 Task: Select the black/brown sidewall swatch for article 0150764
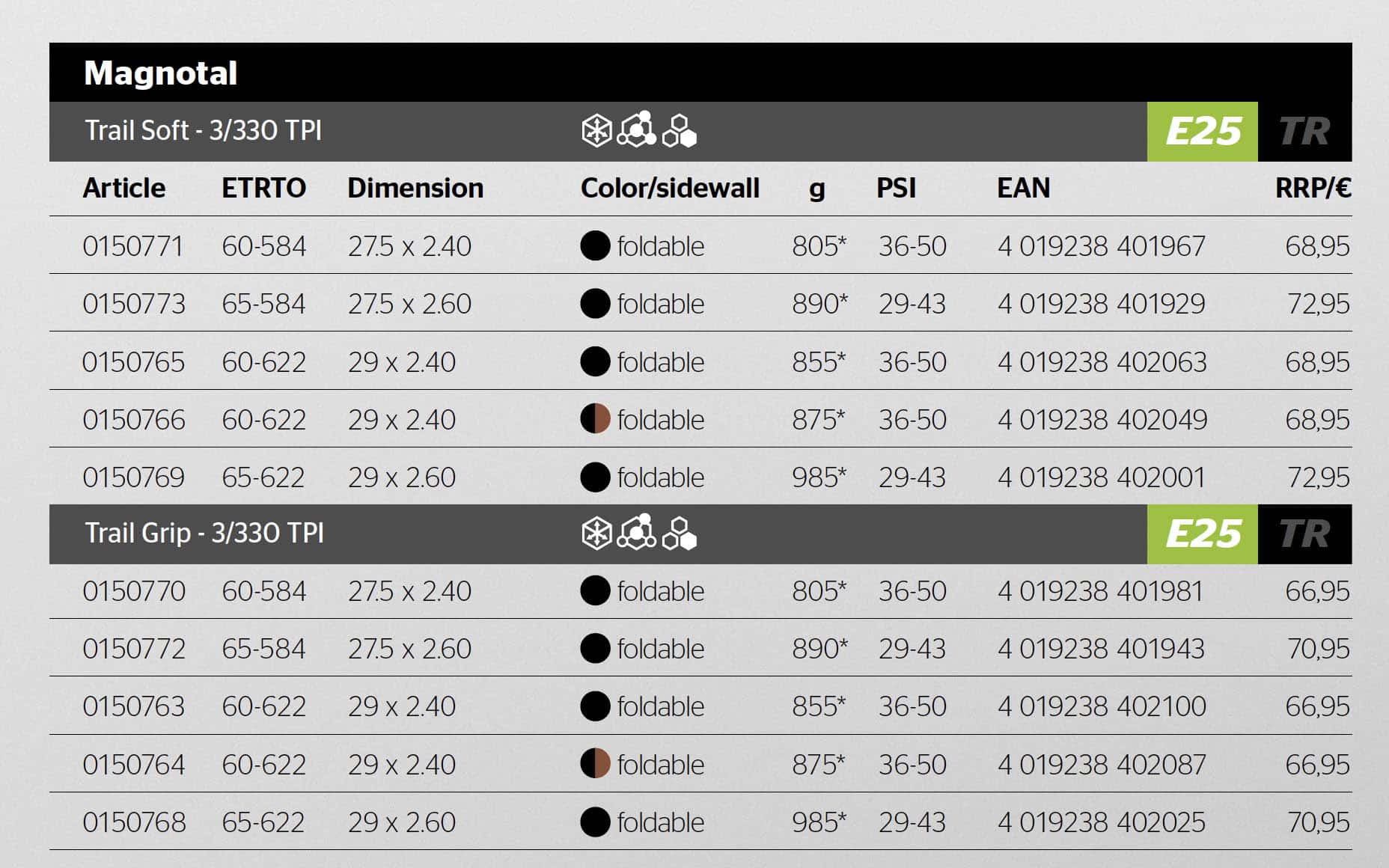pos(595,764)
